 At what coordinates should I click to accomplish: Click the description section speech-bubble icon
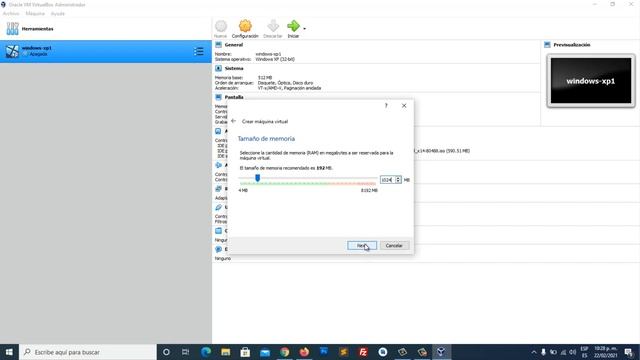[218, 249]
